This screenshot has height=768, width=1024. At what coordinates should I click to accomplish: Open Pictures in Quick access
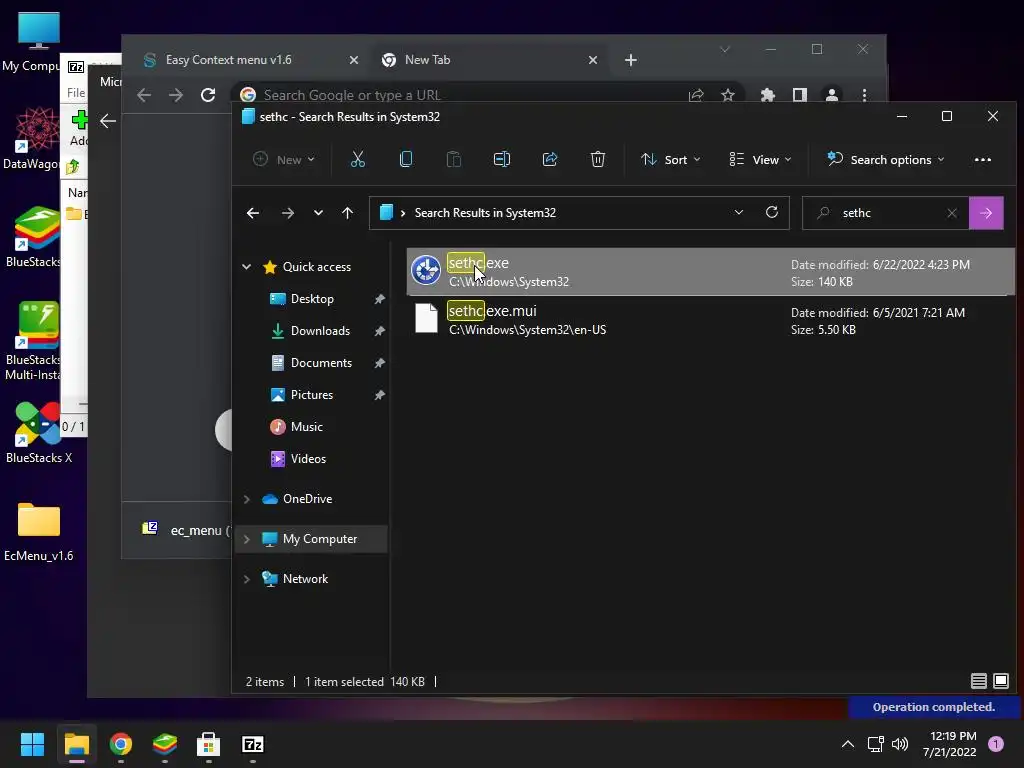click(312, 394)
